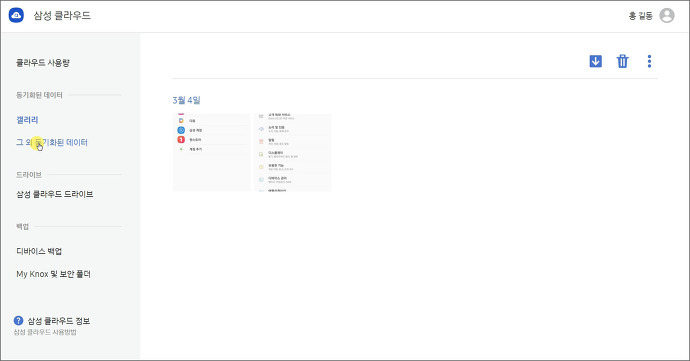Select 갤러리 in the sidebar
690x361 pixels.
pos(27,120)
